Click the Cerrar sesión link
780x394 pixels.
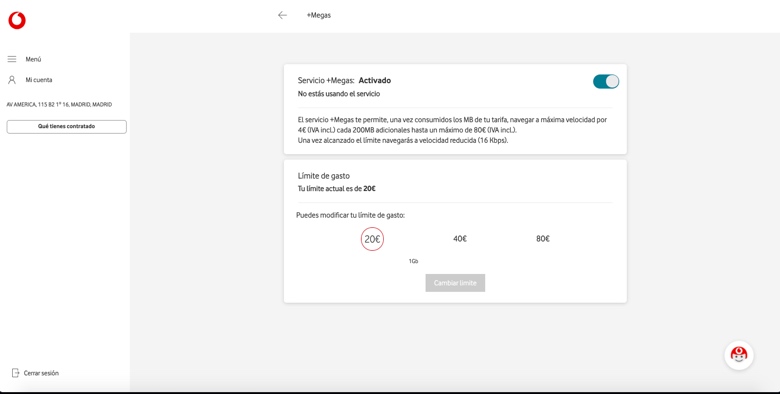point(41,373)
